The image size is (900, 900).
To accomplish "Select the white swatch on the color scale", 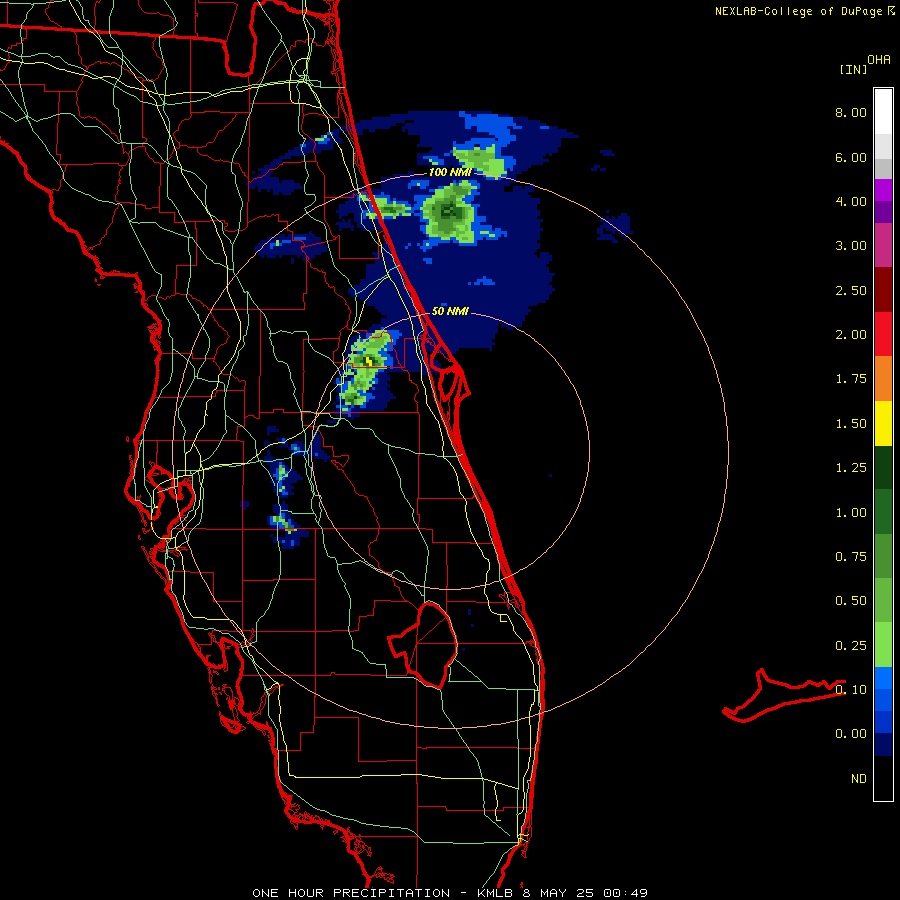I will point(883,112).
